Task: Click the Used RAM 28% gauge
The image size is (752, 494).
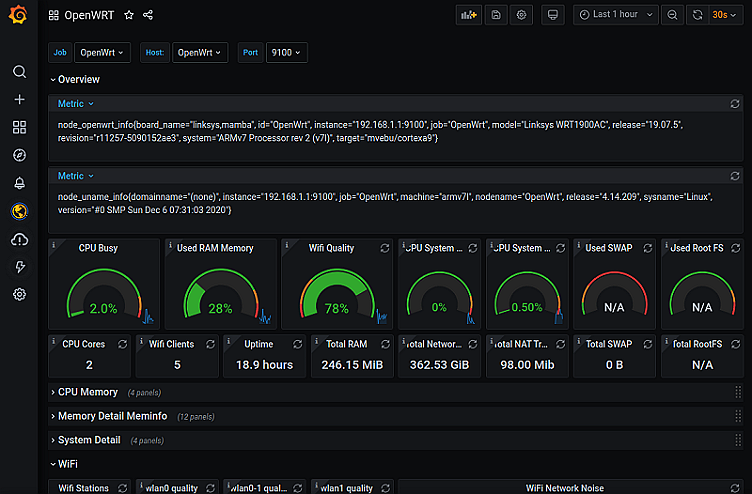Action: tap(221, 294)
